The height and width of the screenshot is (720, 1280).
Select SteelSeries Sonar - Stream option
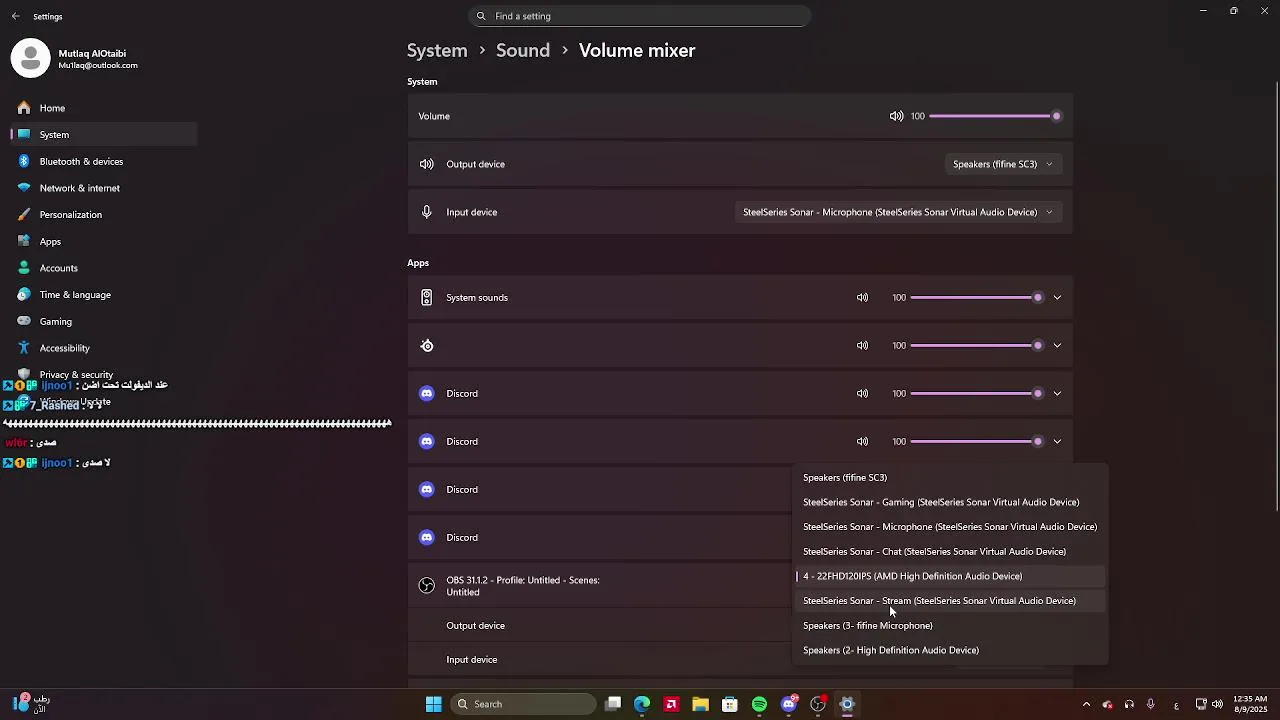coord(951,601)
